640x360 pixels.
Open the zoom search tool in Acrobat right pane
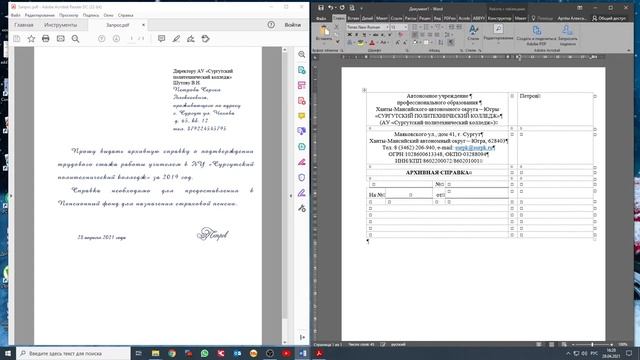tap(302, 55)
